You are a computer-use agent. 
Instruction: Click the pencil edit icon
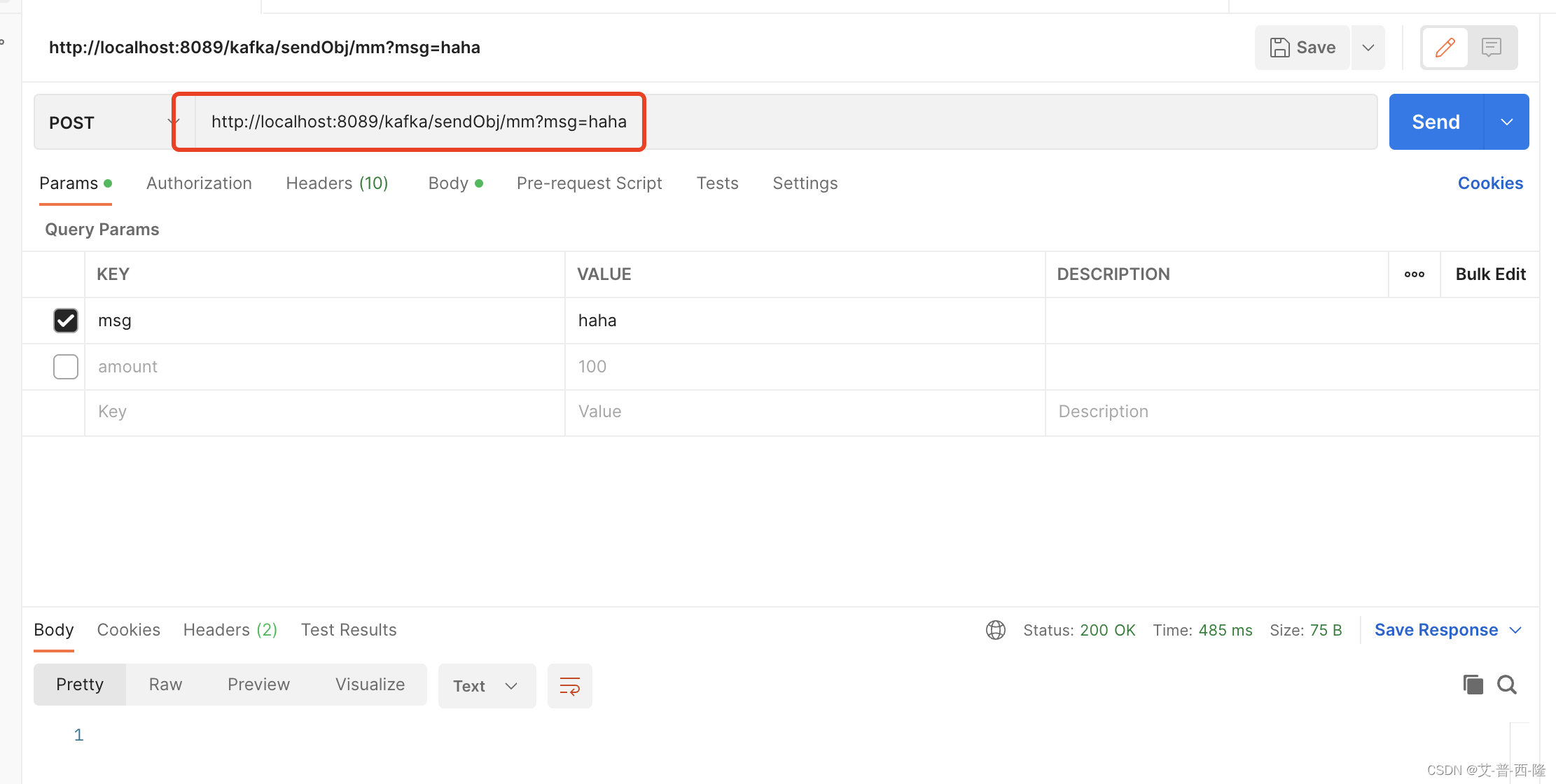1445,47
